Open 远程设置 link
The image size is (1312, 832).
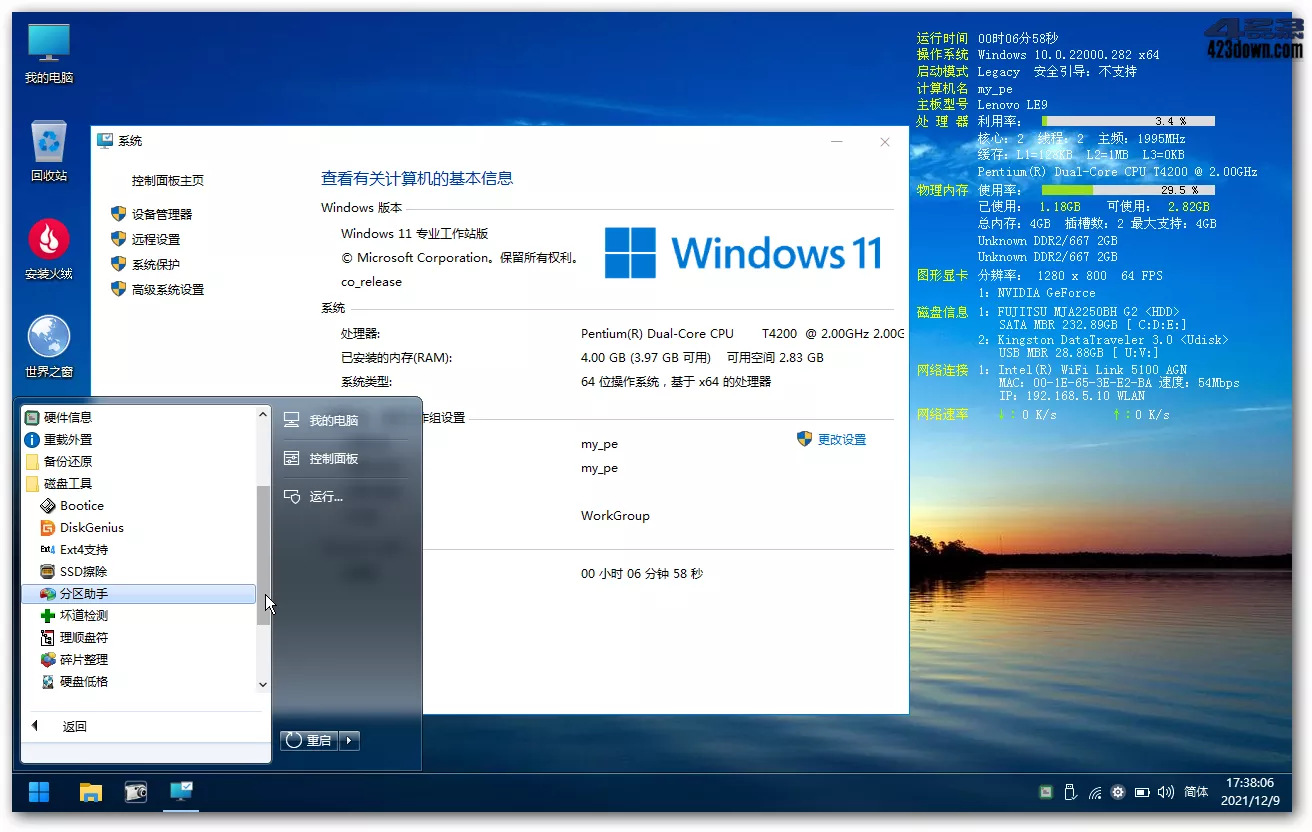156,239
